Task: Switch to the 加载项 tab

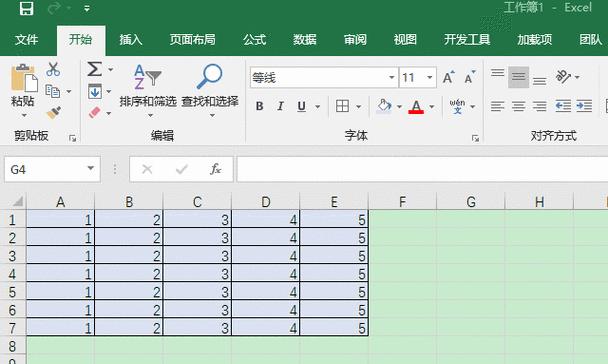Action: pos(534,40)
